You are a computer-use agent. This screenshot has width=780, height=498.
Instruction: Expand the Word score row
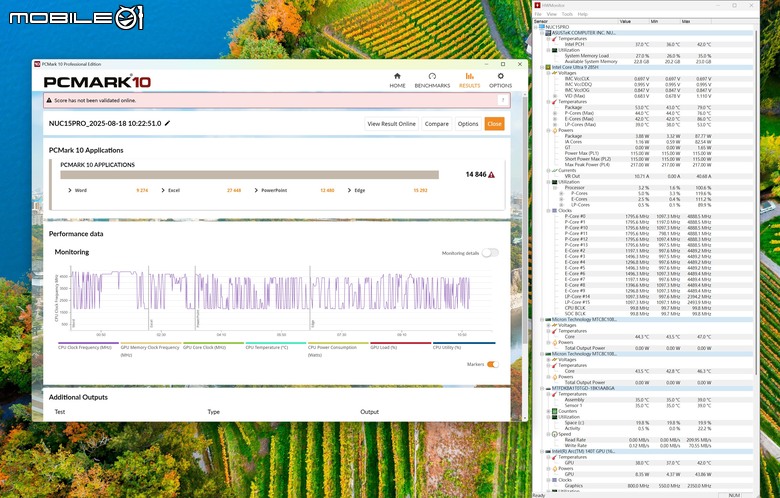point(70,190)
